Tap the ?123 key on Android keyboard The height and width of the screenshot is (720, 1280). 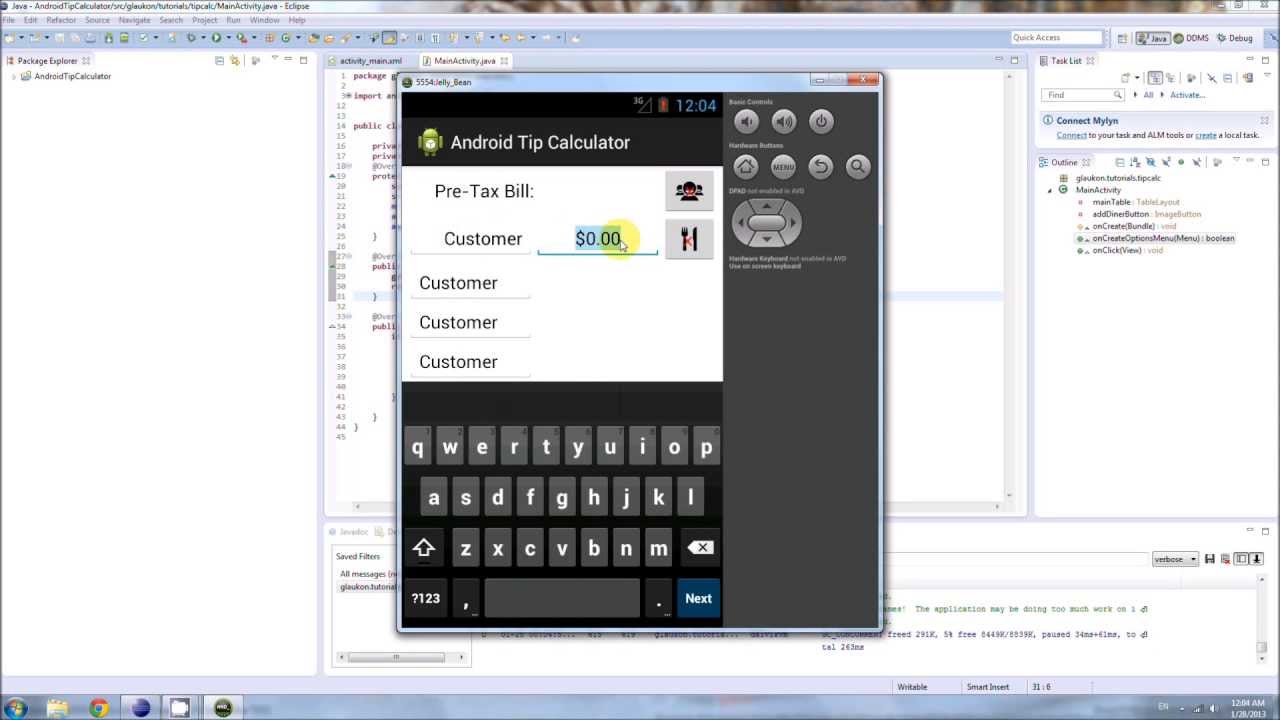coord(425,598)
